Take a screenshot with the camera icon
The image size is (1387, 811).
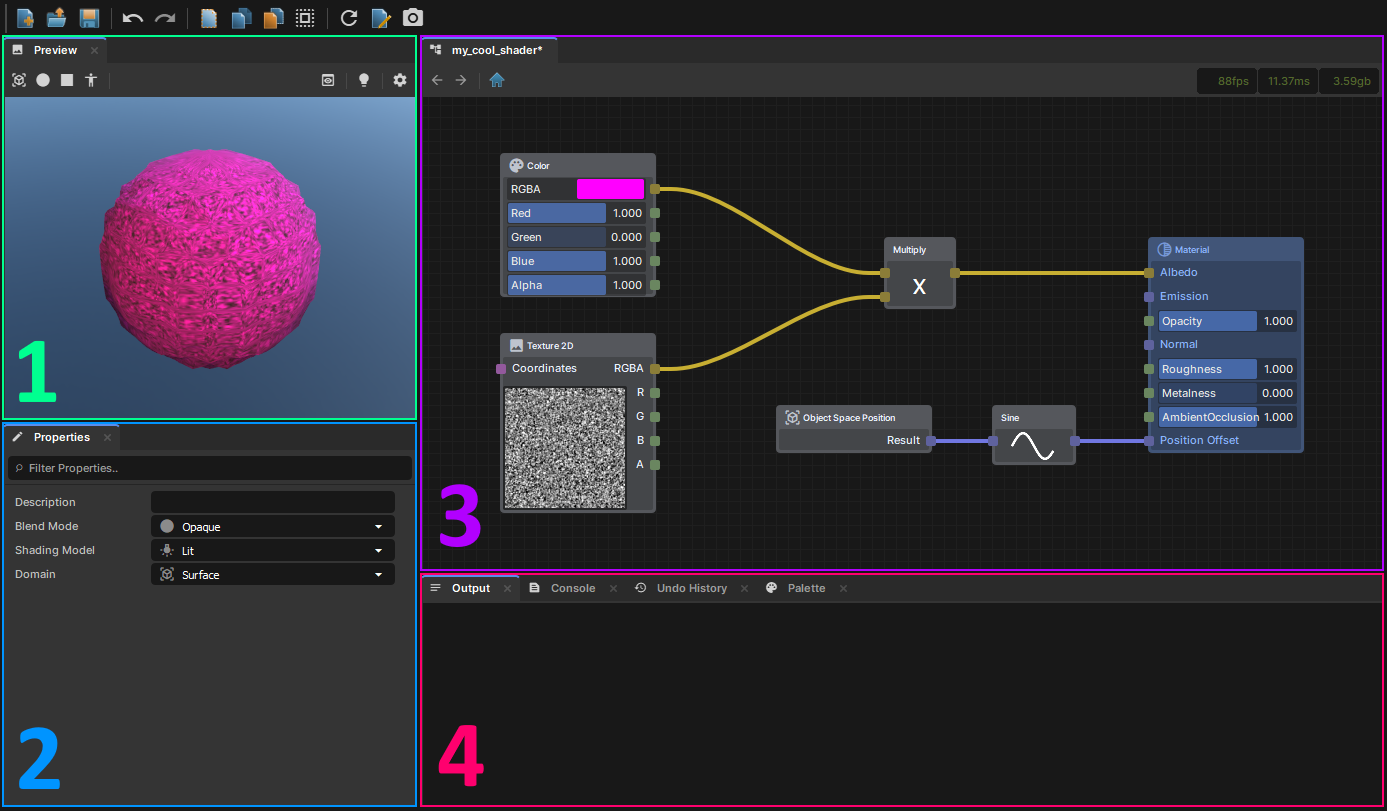(412, 18)
